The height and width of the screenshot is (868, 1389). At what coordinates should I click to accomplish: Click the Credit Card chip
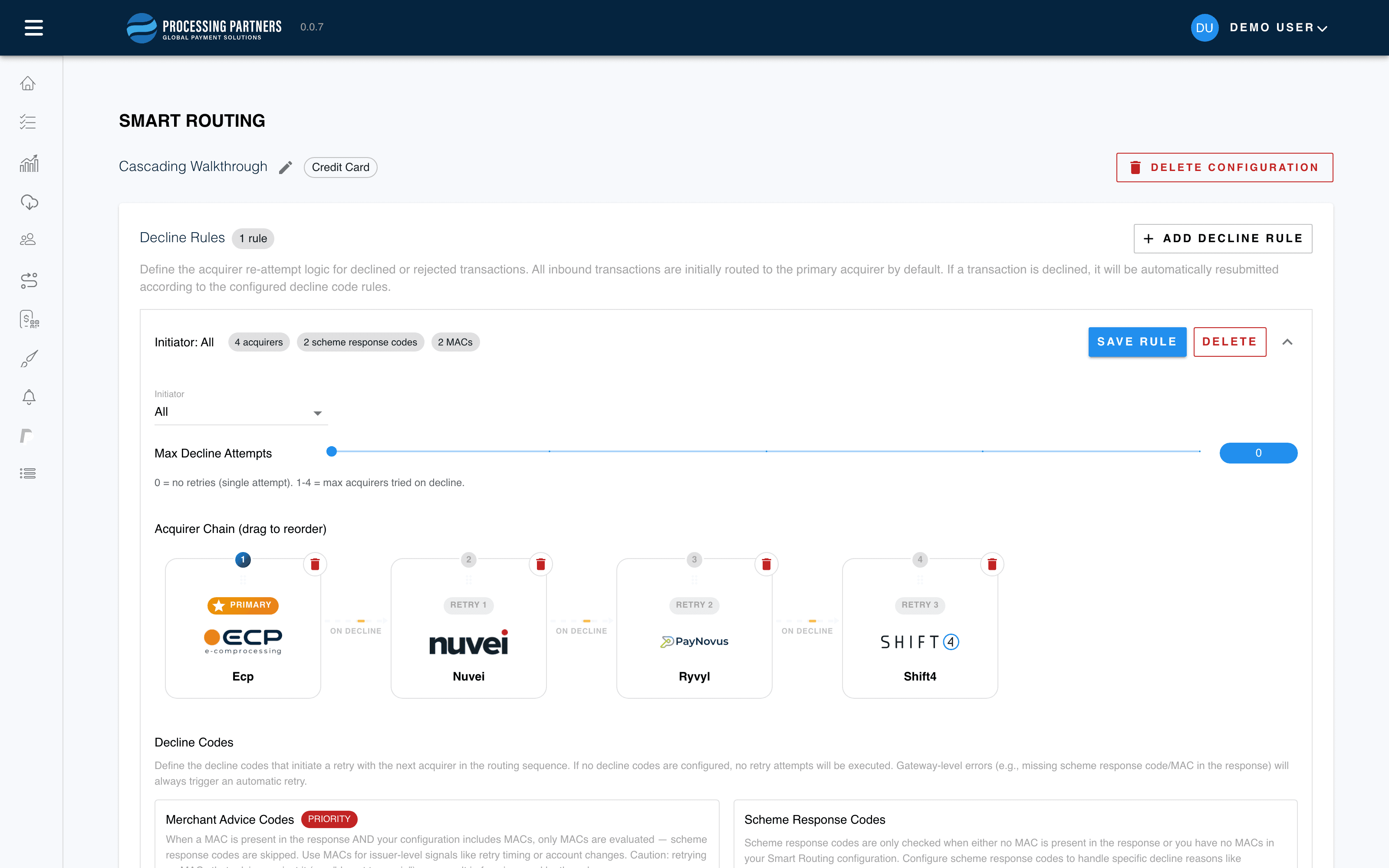tap(340, 168)
